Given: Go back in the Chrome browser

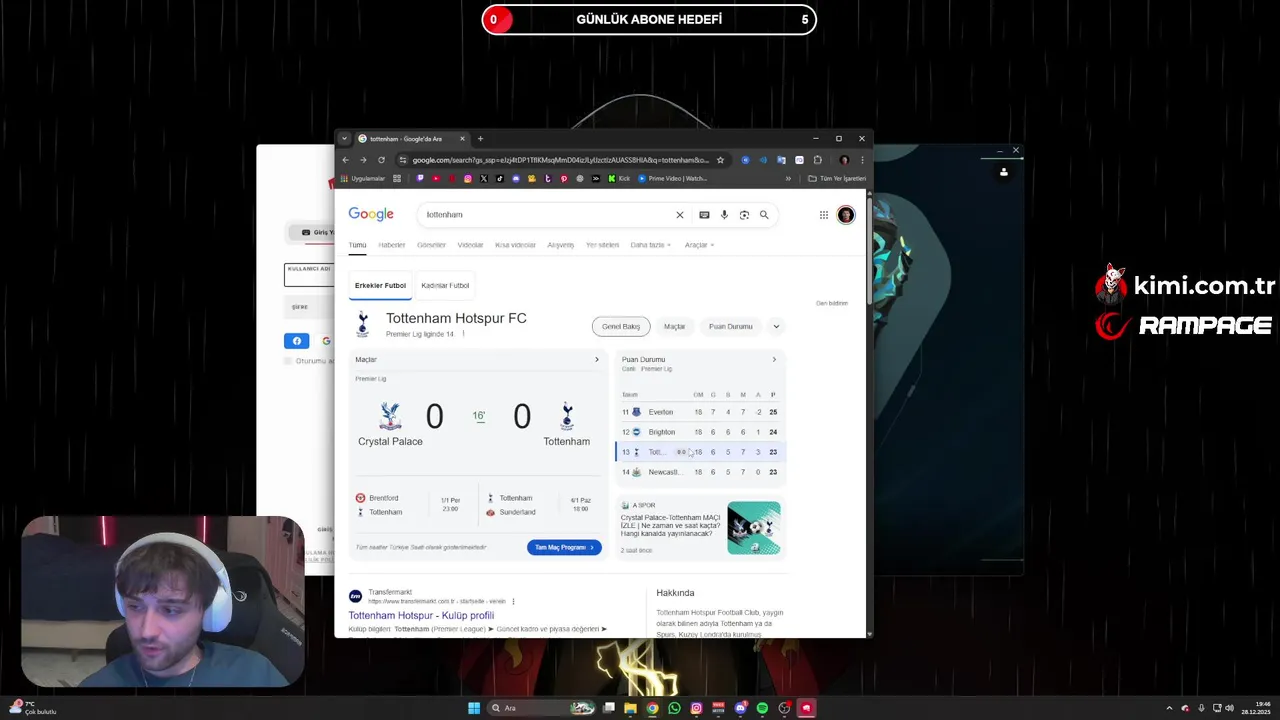Looking at the screenshot, I should point(345,160).
